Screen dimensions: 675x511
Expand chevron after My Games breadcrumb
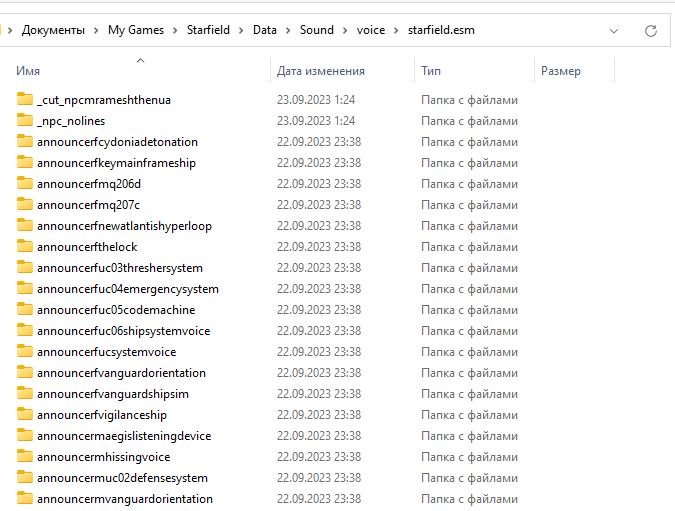[x=175, y=31]
